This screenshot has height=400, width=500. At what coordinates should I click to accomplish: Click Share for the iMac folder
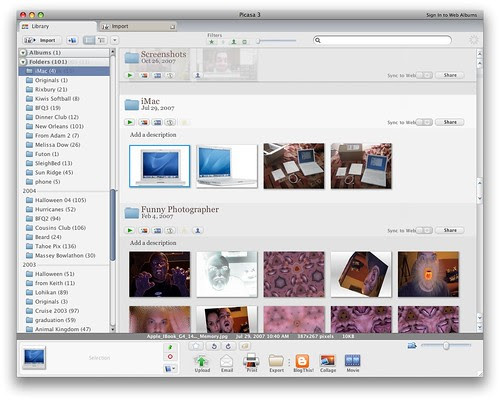[450, 122]
